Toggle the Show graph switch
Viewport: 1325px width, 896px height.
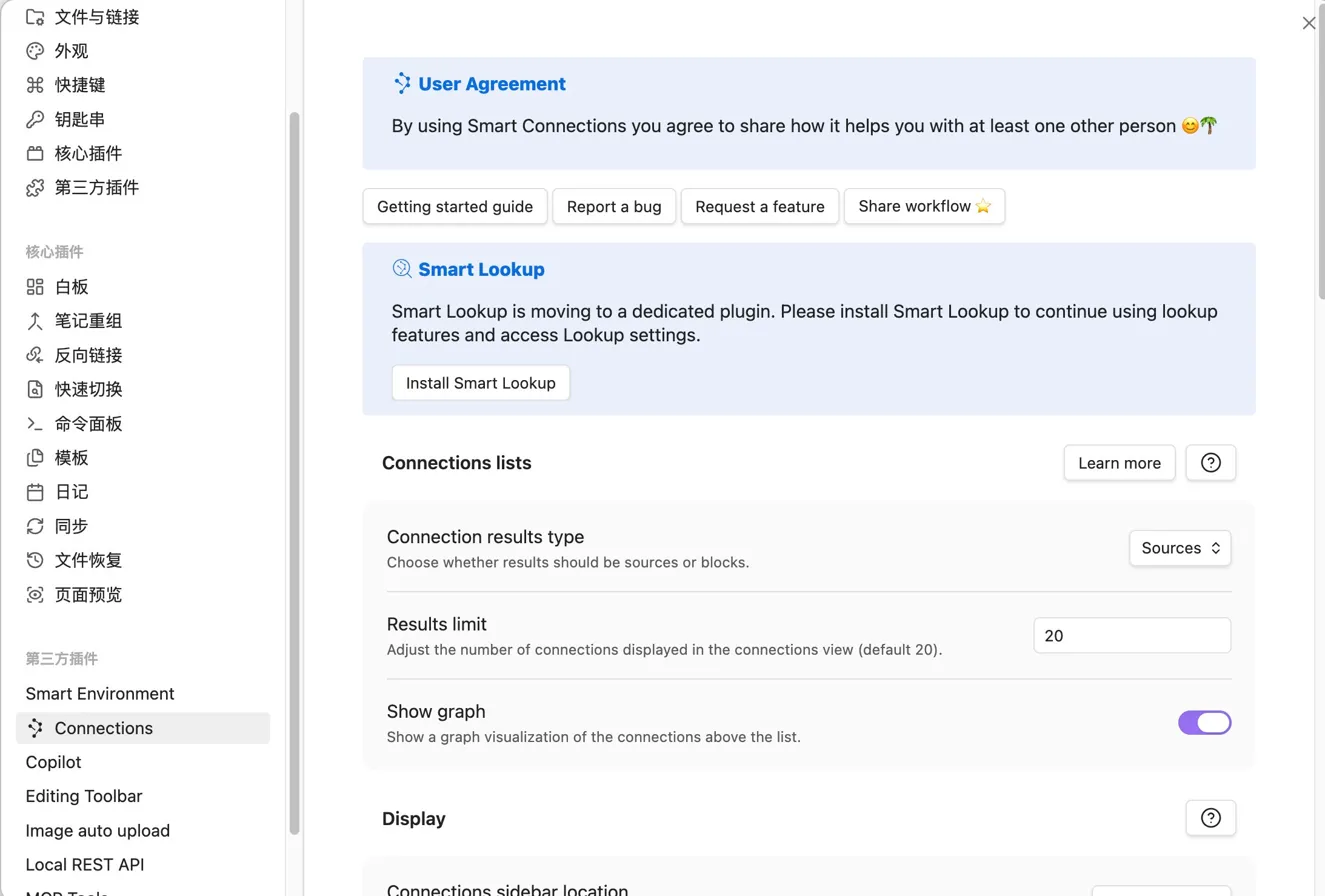[x=1205, y=723]
